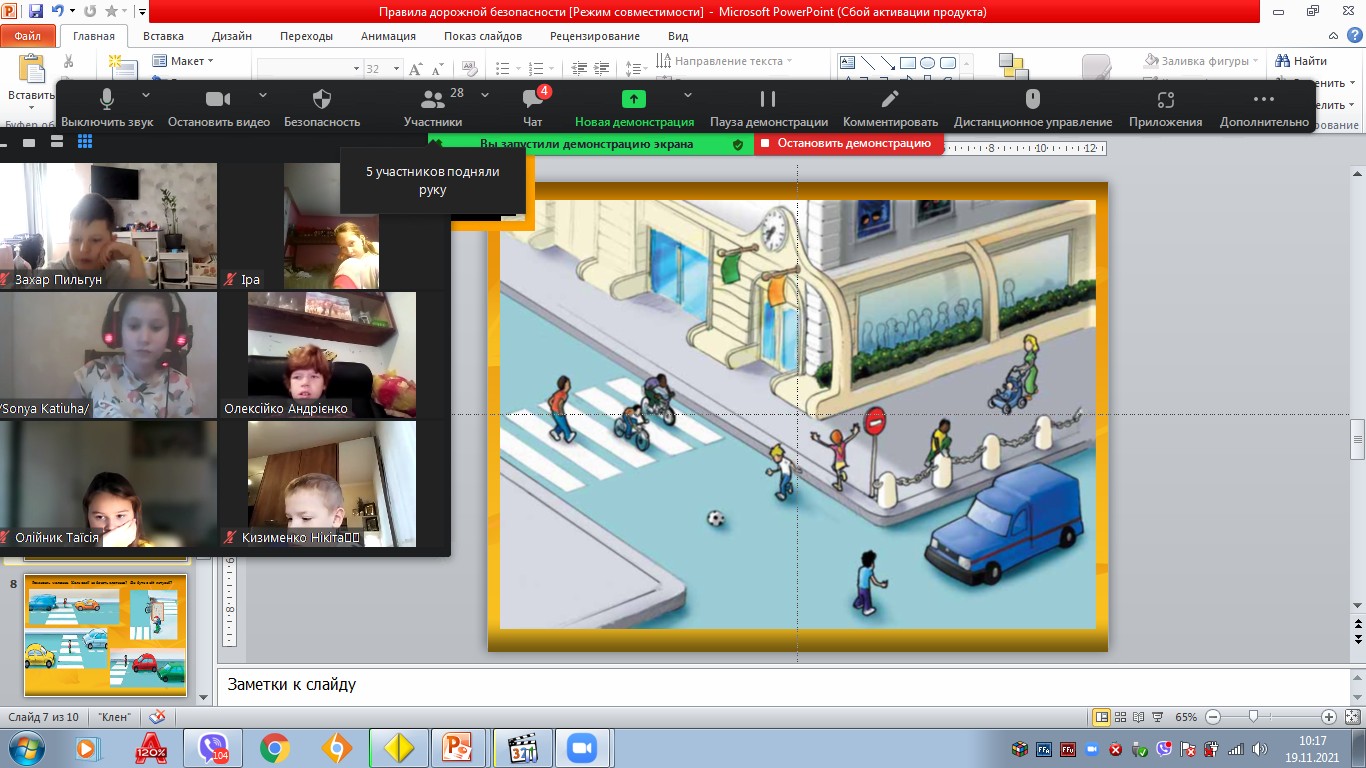This screenshot has height=768, width=1366.
Task: Switch to the Вставка ribbon tab
Action: tap(163, 36)
